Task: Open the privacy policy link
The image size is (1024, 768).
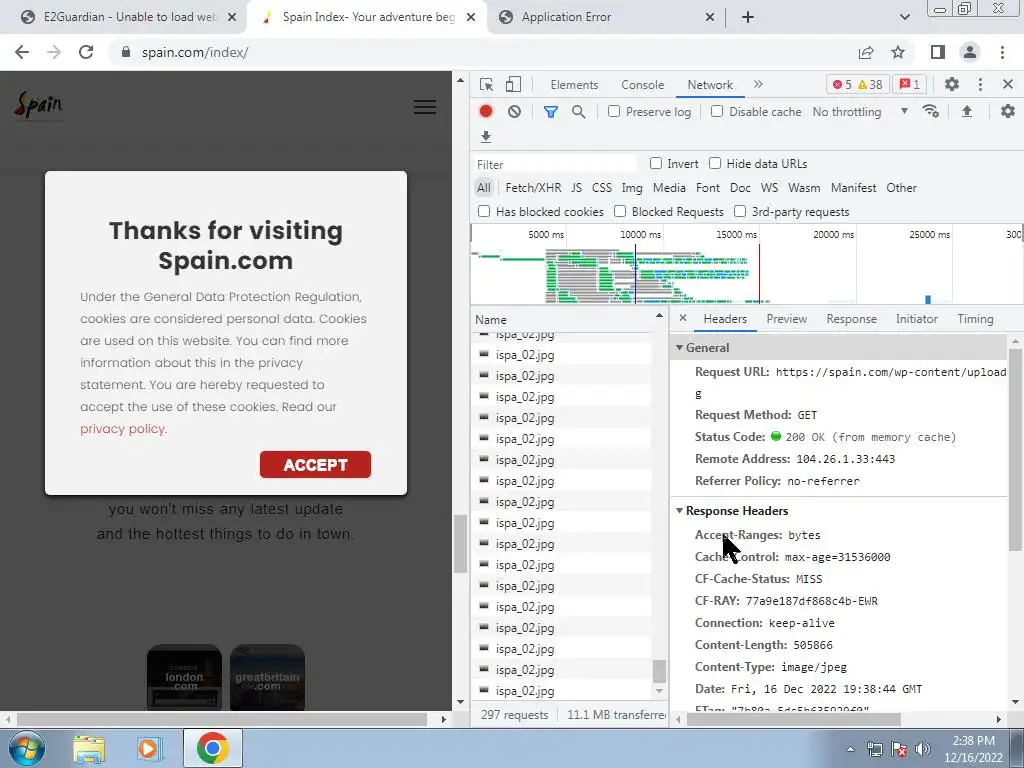Action: click(123, 428)
